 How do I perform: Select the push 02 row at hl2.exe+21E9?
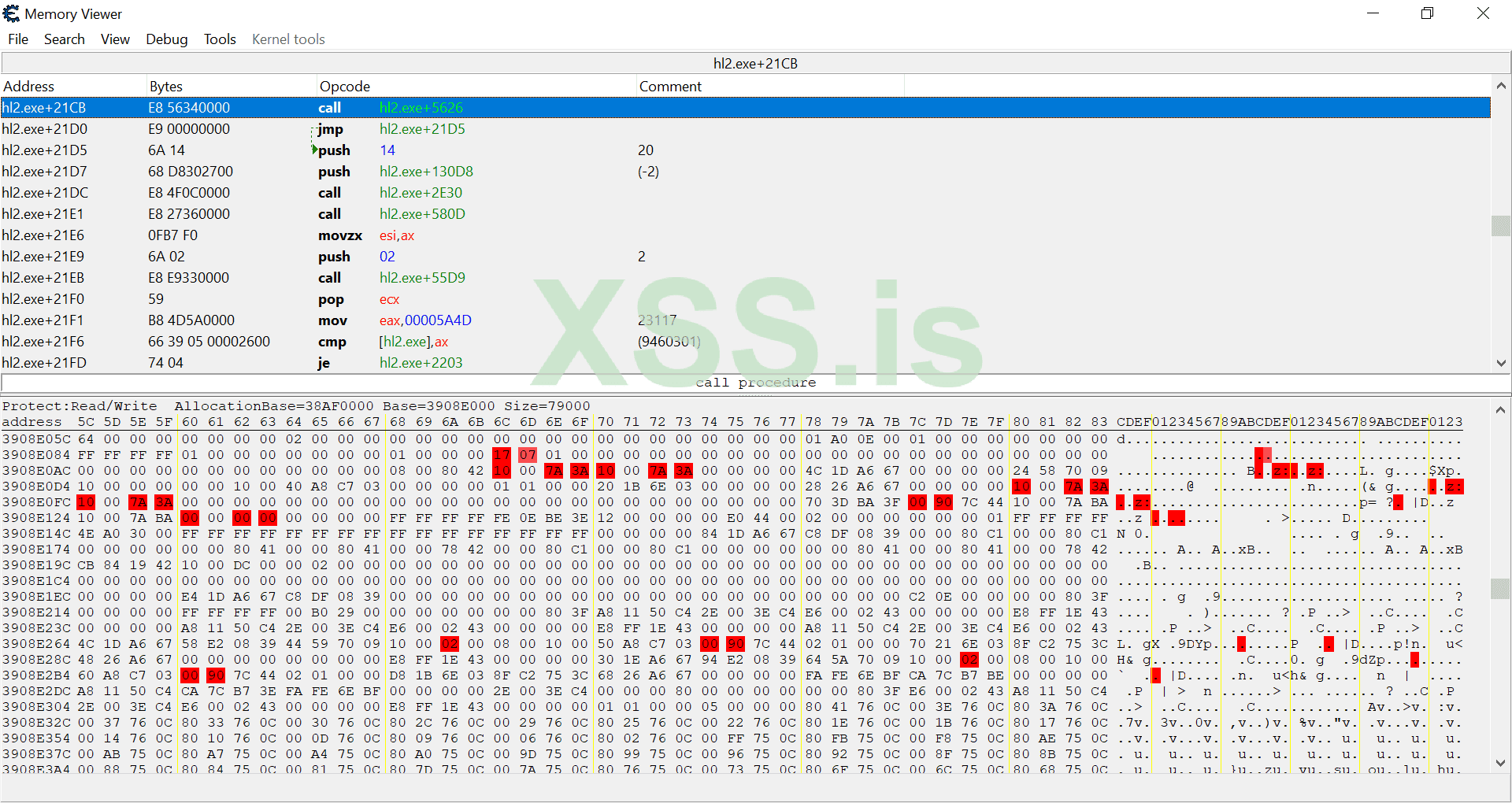[x=746, y=257]
